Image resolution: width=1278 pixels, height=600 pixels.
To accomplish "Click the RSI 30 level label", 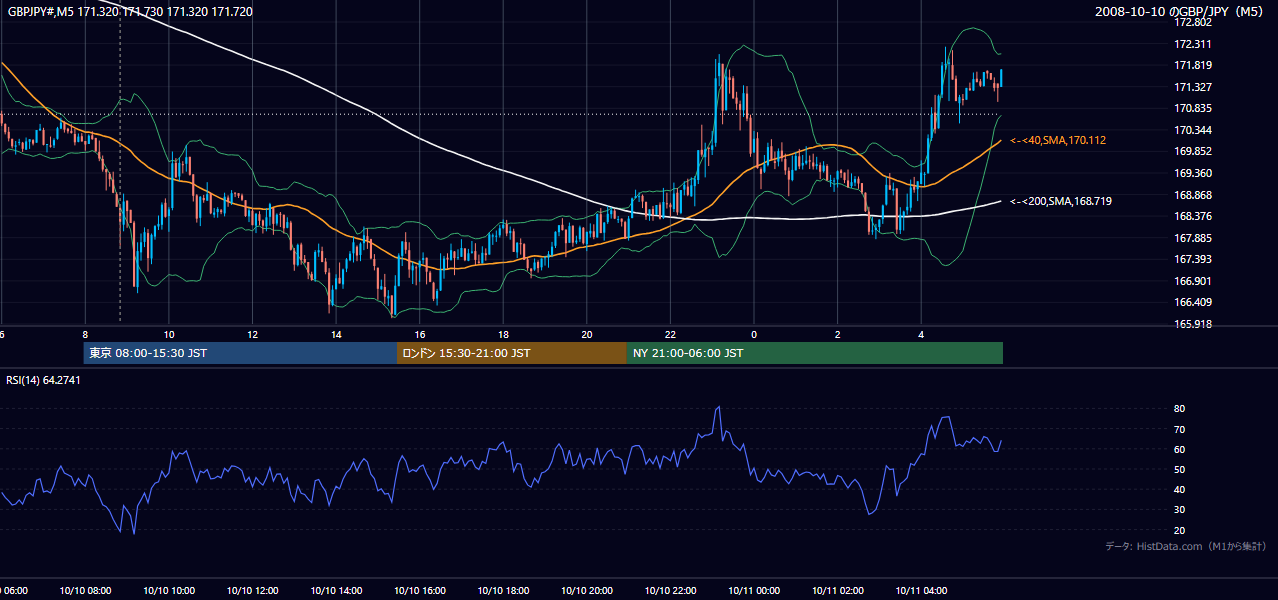I will 1180,510.
